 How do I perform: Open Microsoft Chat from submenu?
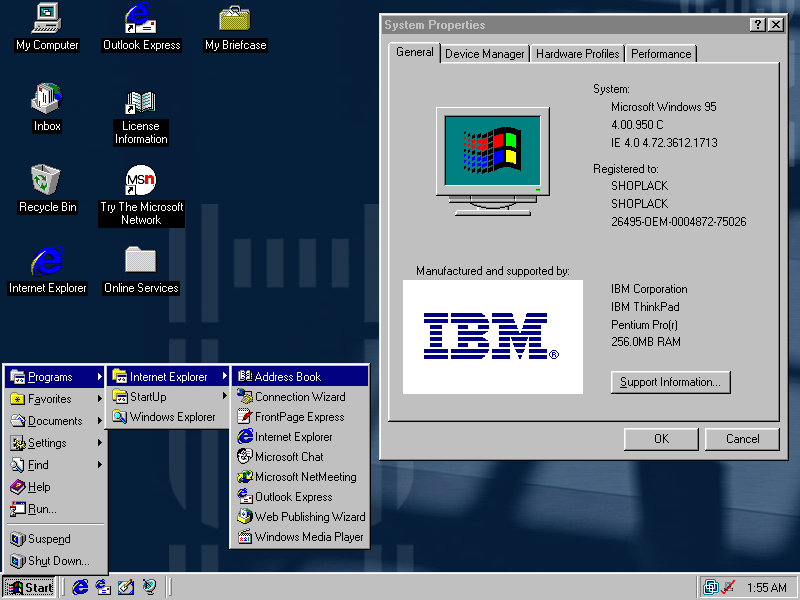[300, 457]
